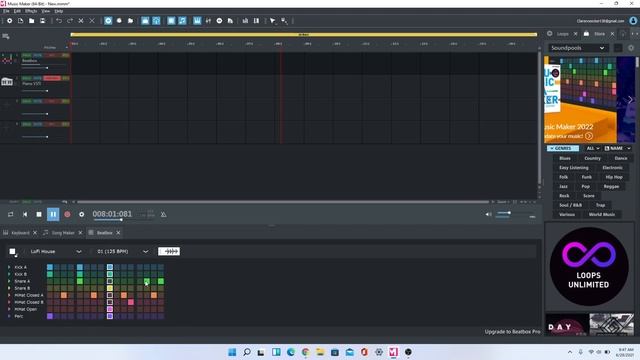Expand the HiHat Open drum row
The image size is (640, 360).
point(9,309)
